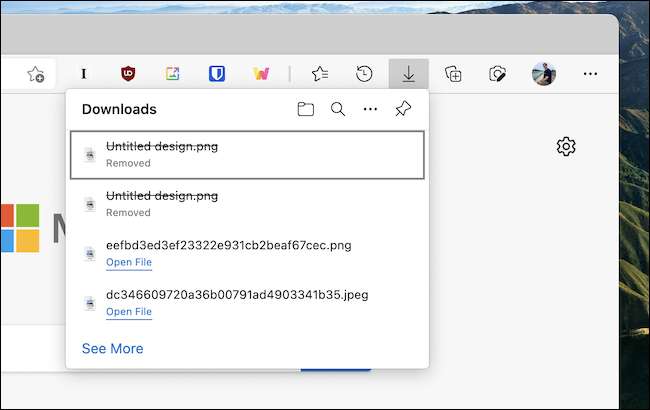Click file name dc346609720a36b00791ad4903341b35.jpeg
The image size is (650, 410).
(237, 295)
